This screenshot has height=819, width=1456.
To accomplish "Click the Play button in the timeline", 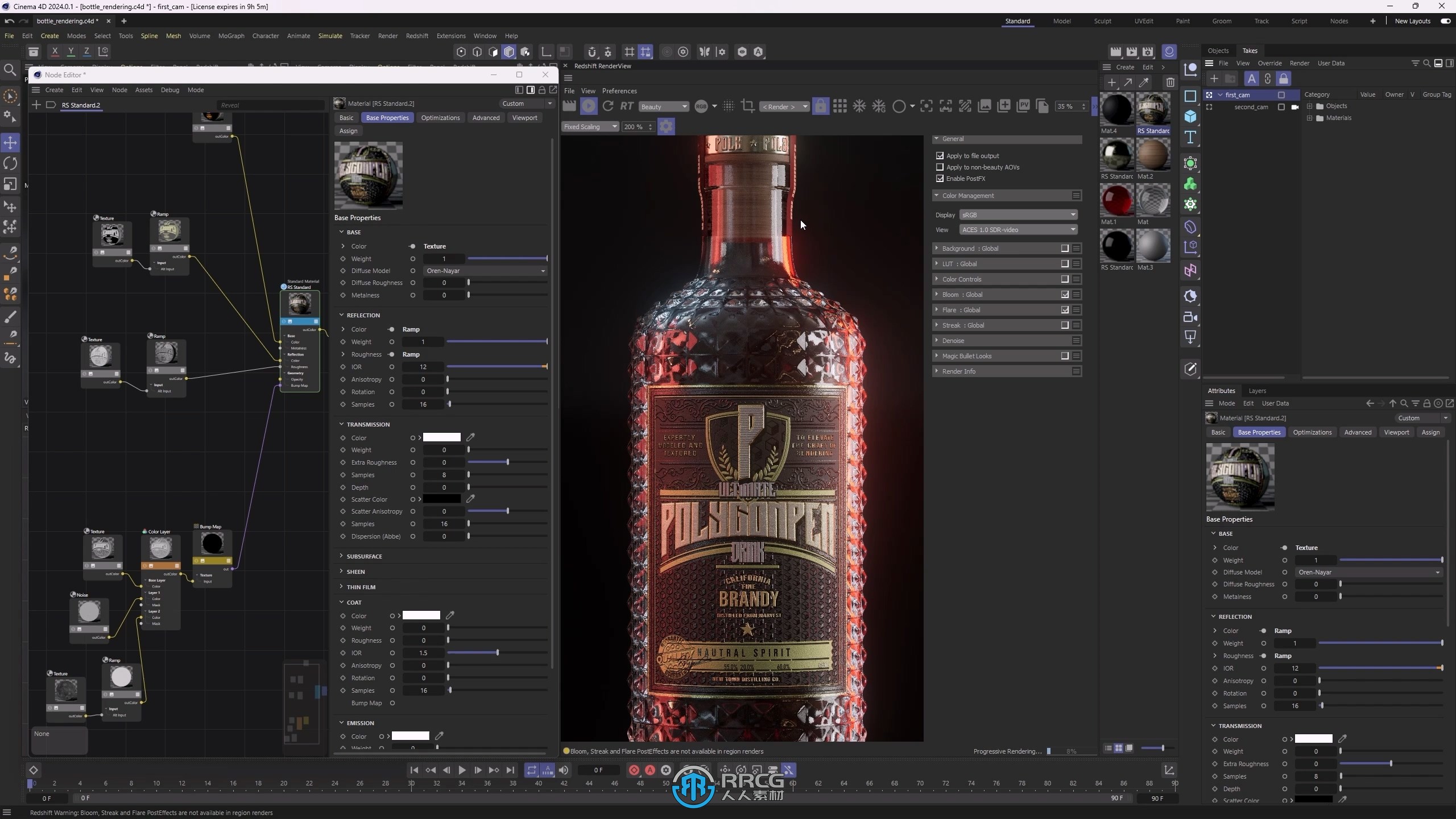I will [x=462, y=770].
